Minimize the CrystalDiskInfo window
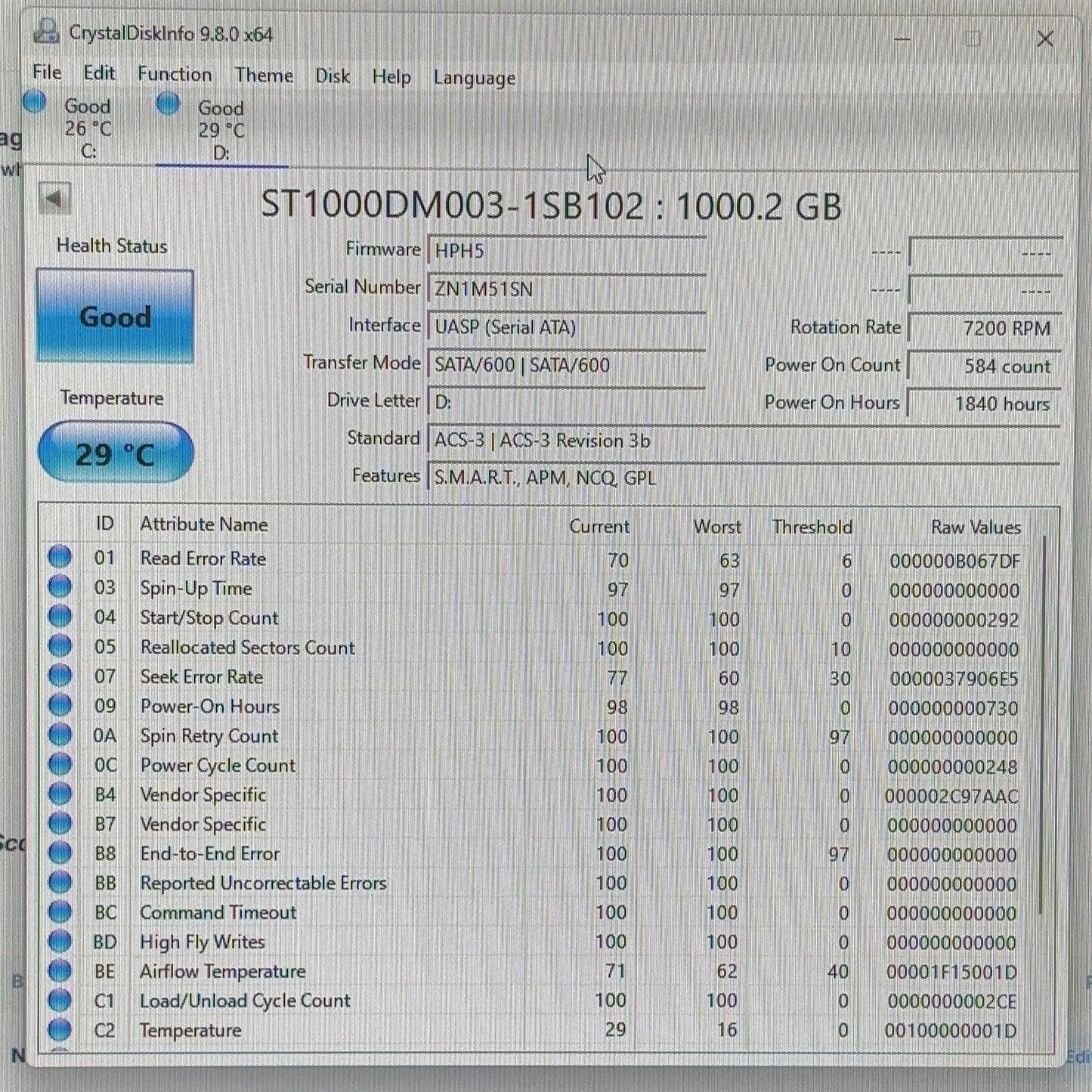 click(902, 39)
